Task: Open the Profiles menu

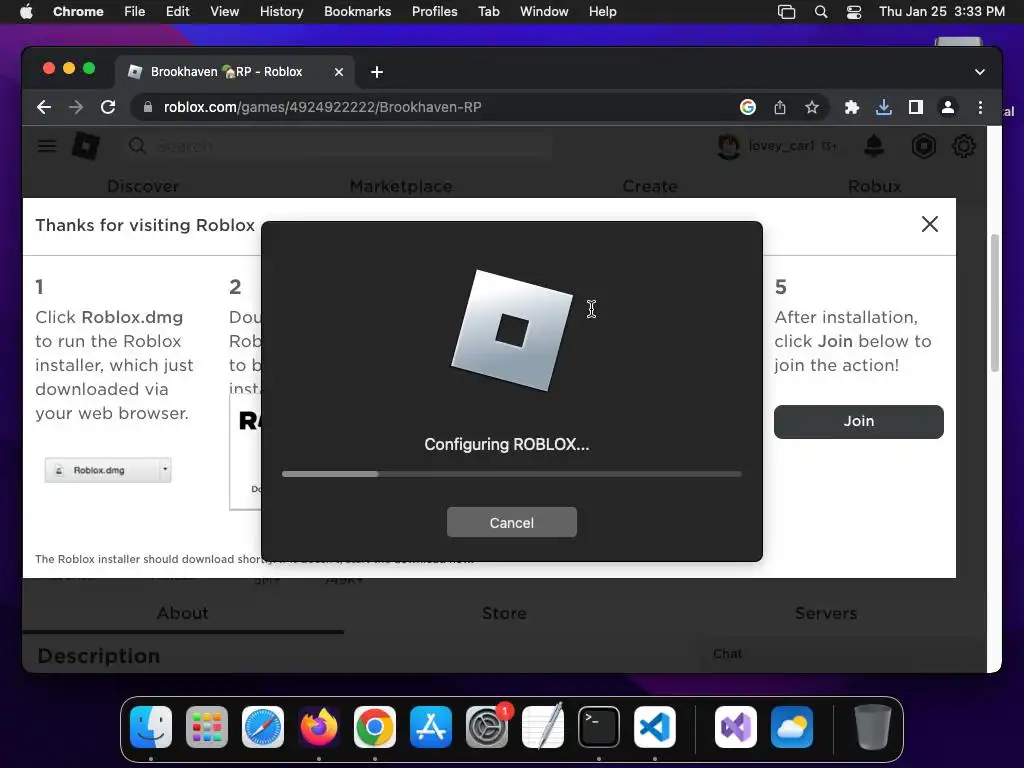Action: tap(434, 12)
